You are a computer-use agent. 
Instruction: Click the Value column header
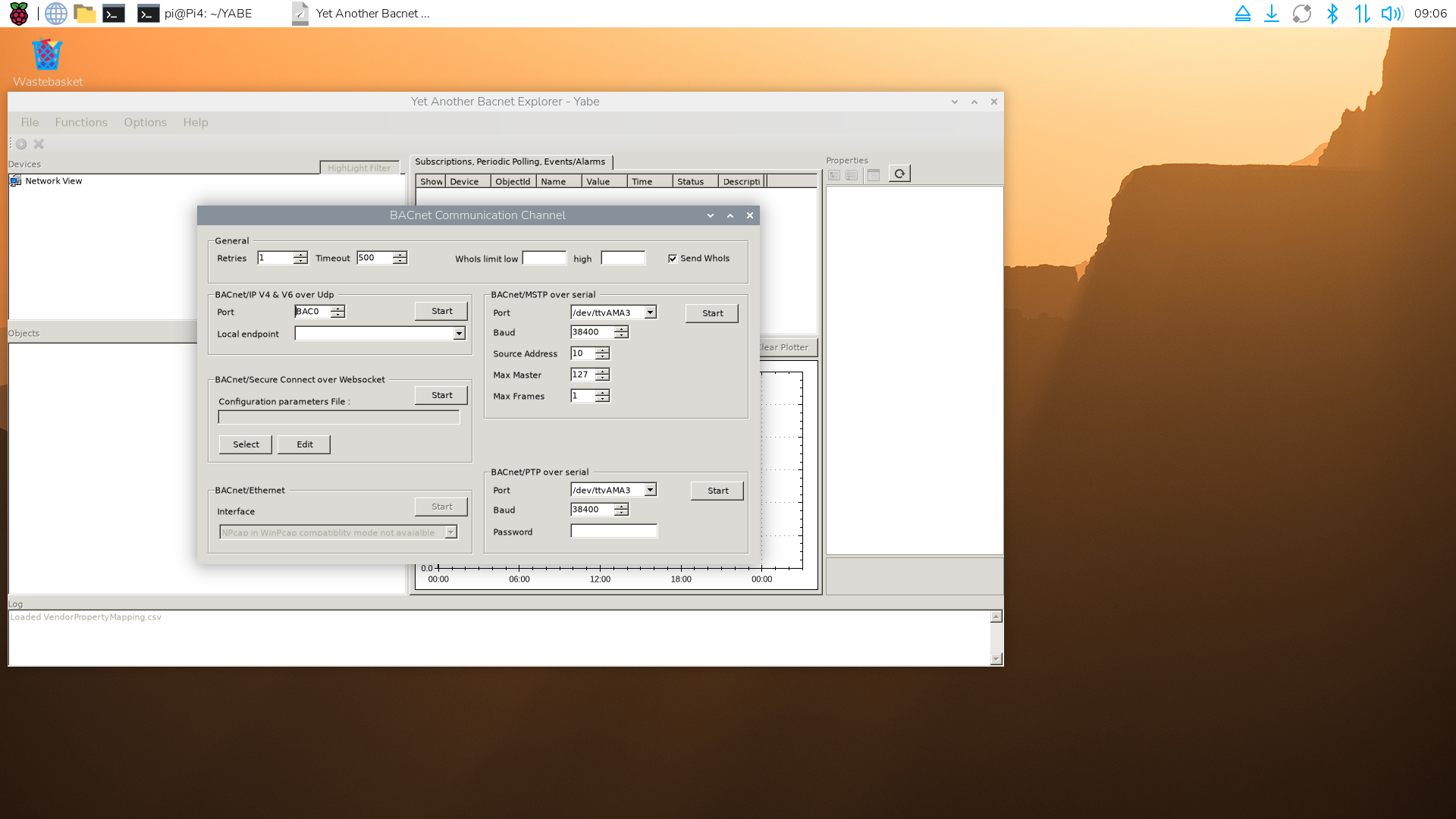pos(604,182)
